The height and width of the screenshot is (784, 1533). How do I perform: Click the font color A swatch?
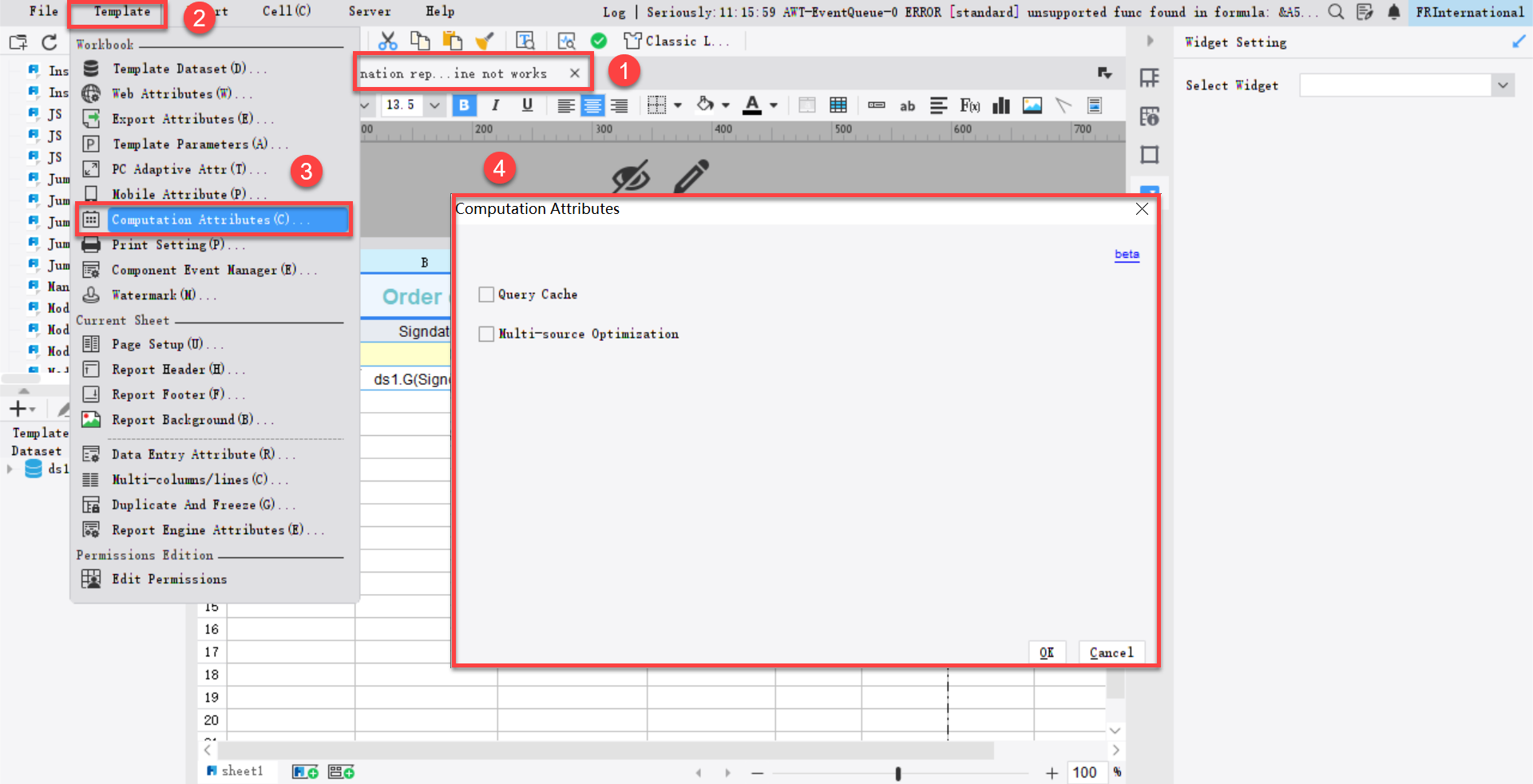752,105
